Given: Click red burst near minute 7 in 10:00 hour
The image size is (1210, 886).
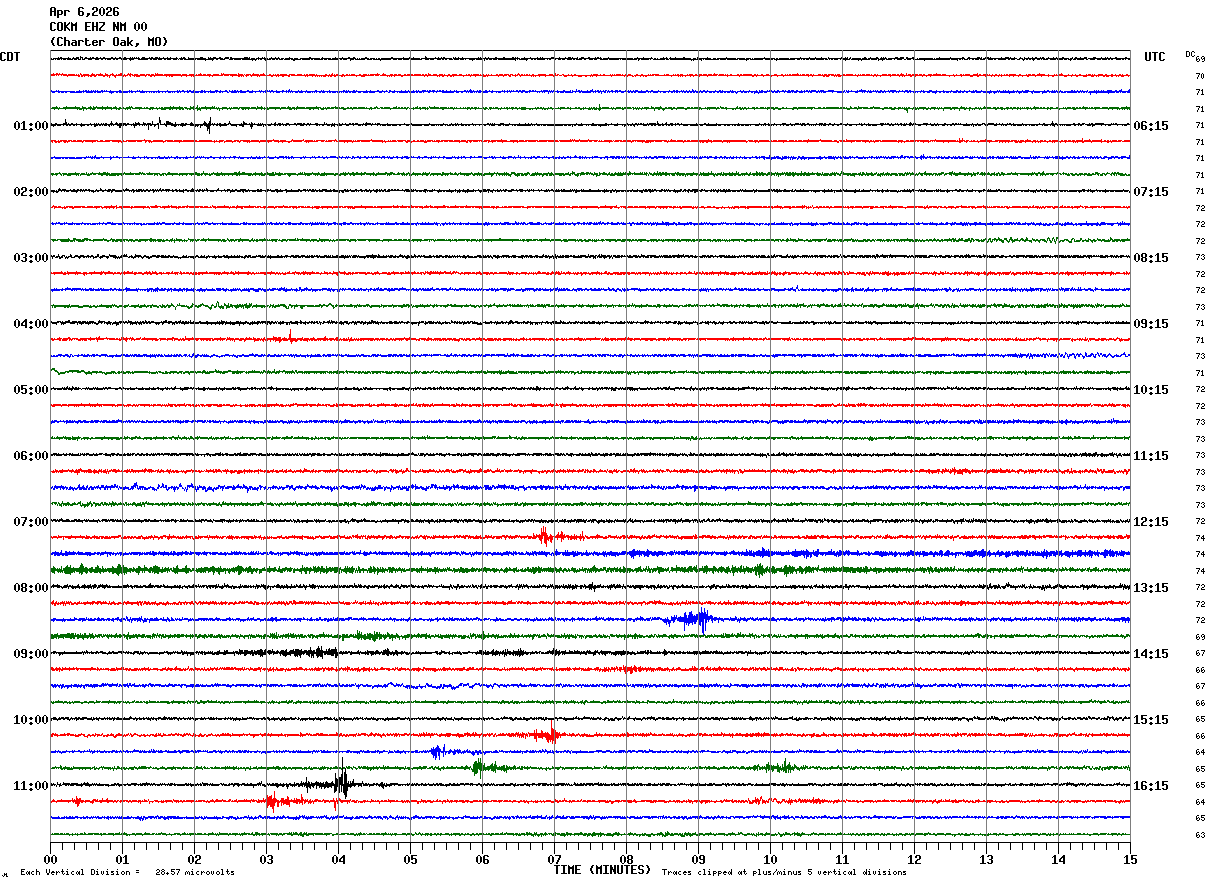Looking at the screenshot, I should click(x=547, y=735).
